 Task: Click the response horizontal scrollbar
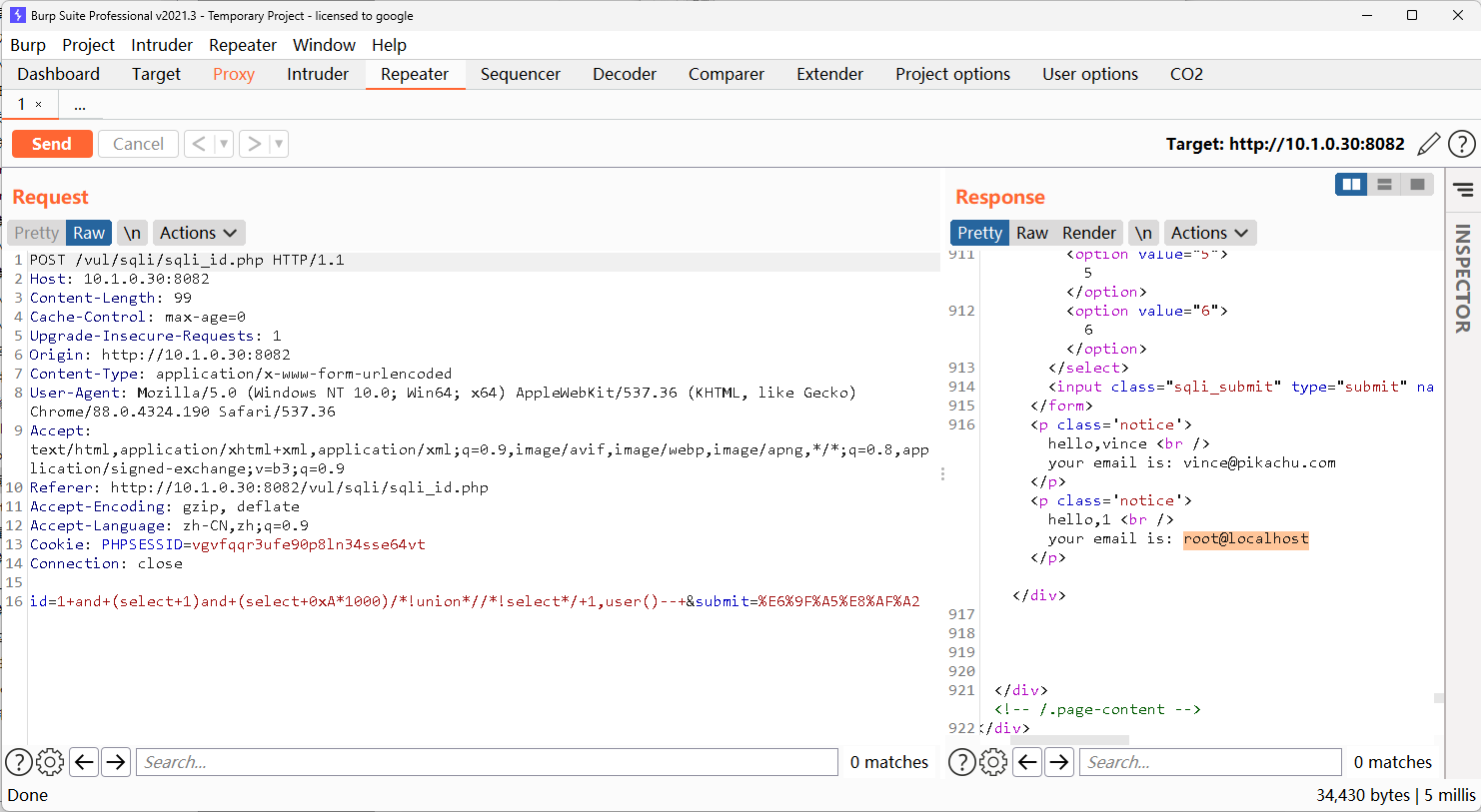(x=1069, y=740)
